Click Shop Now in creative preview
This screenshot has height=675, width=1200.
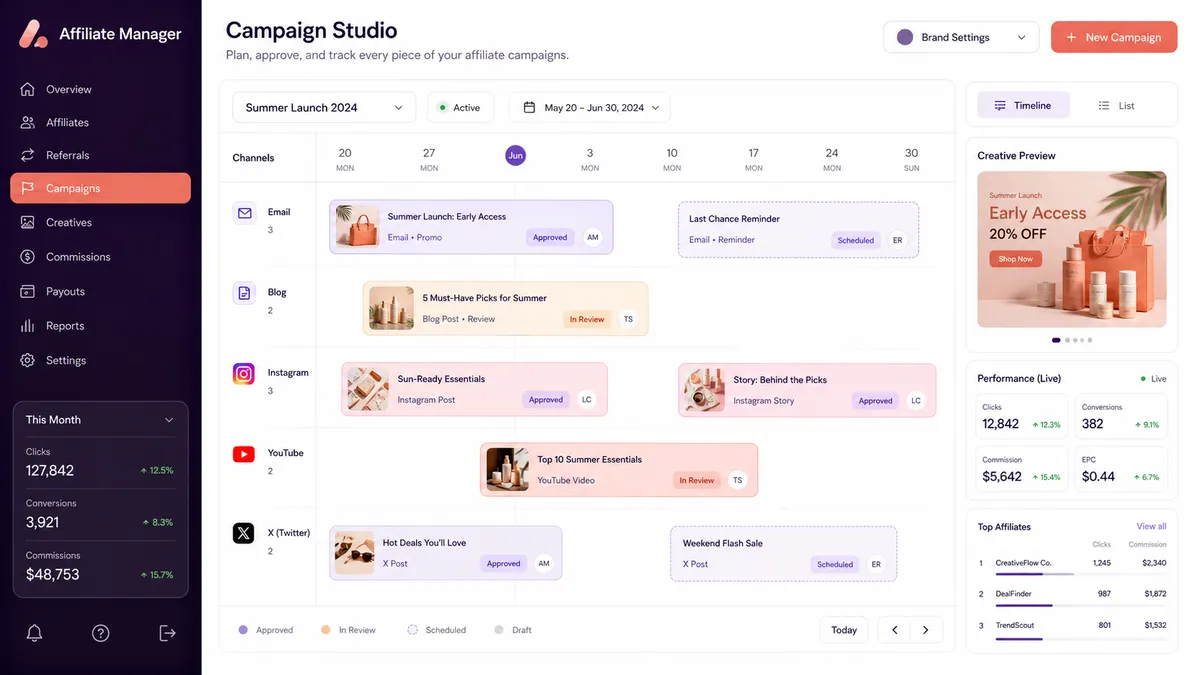tap(1015, 259)
